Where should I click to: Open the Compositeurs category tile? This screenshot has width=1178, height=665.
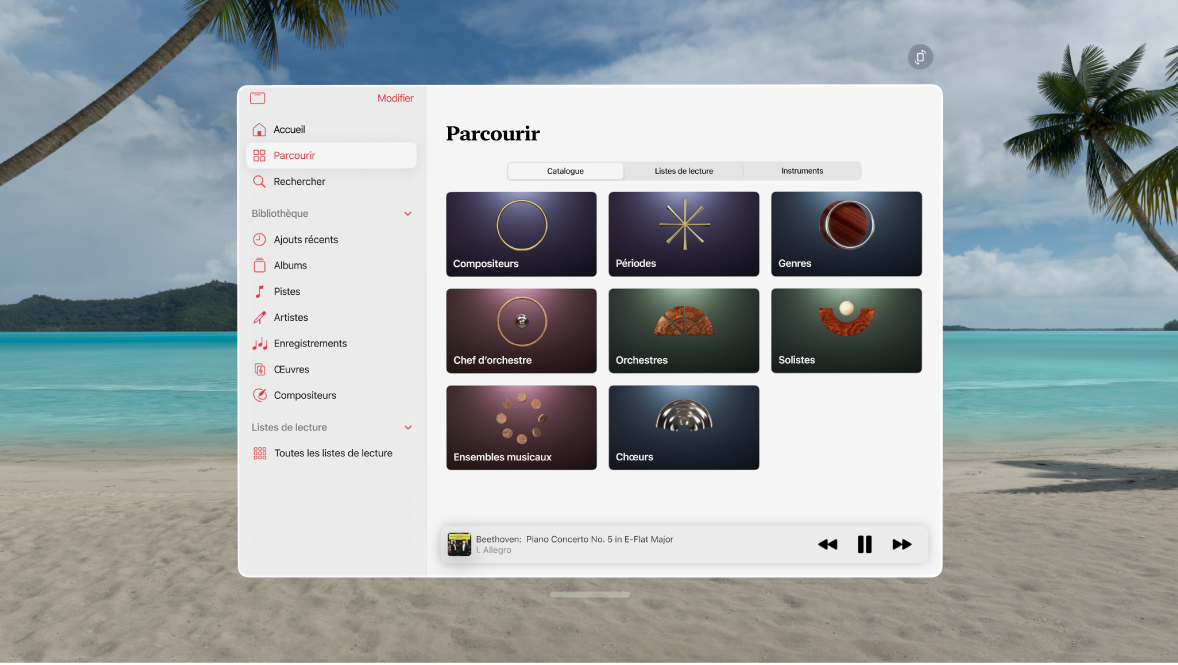(x=521, y=233)
